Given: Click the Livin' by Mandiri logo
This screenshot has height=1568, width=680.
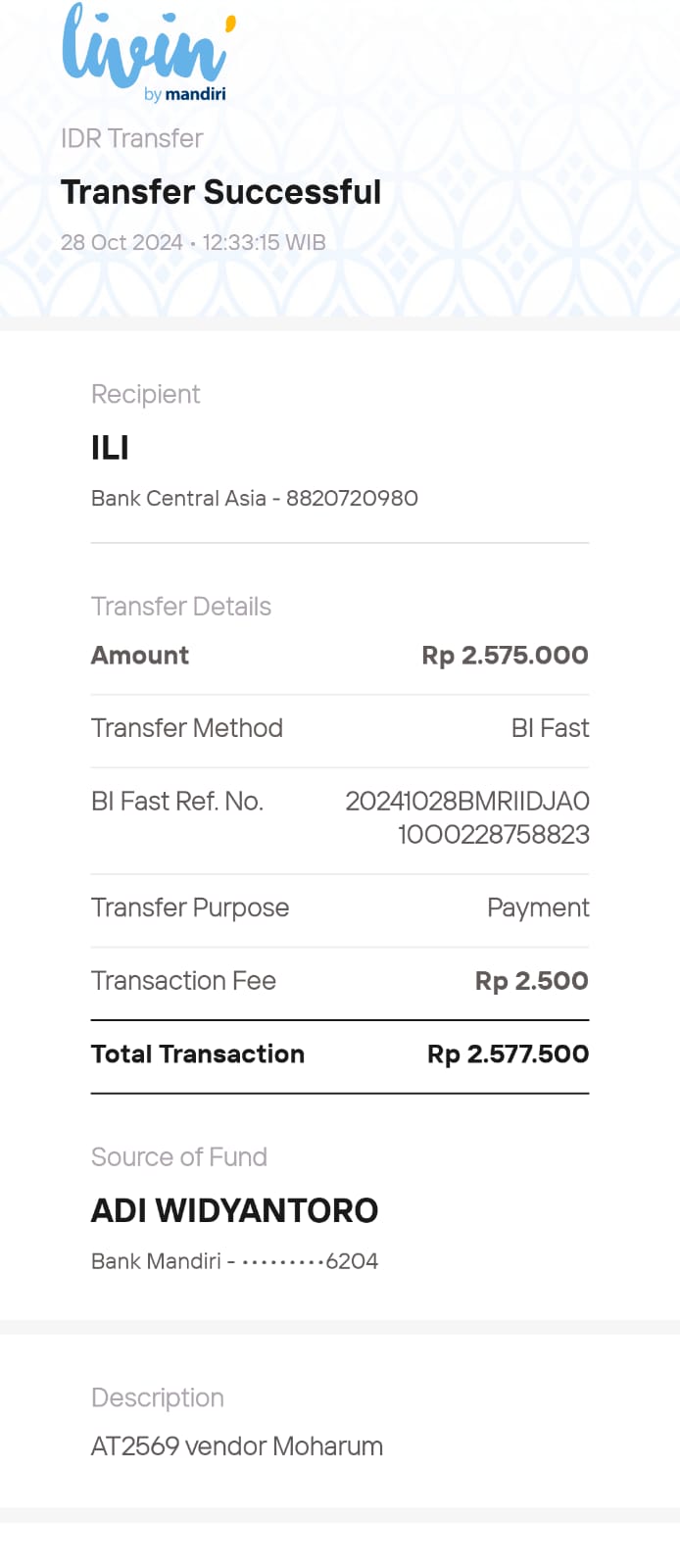Looking at the screenshot, I should pos(147,53).
